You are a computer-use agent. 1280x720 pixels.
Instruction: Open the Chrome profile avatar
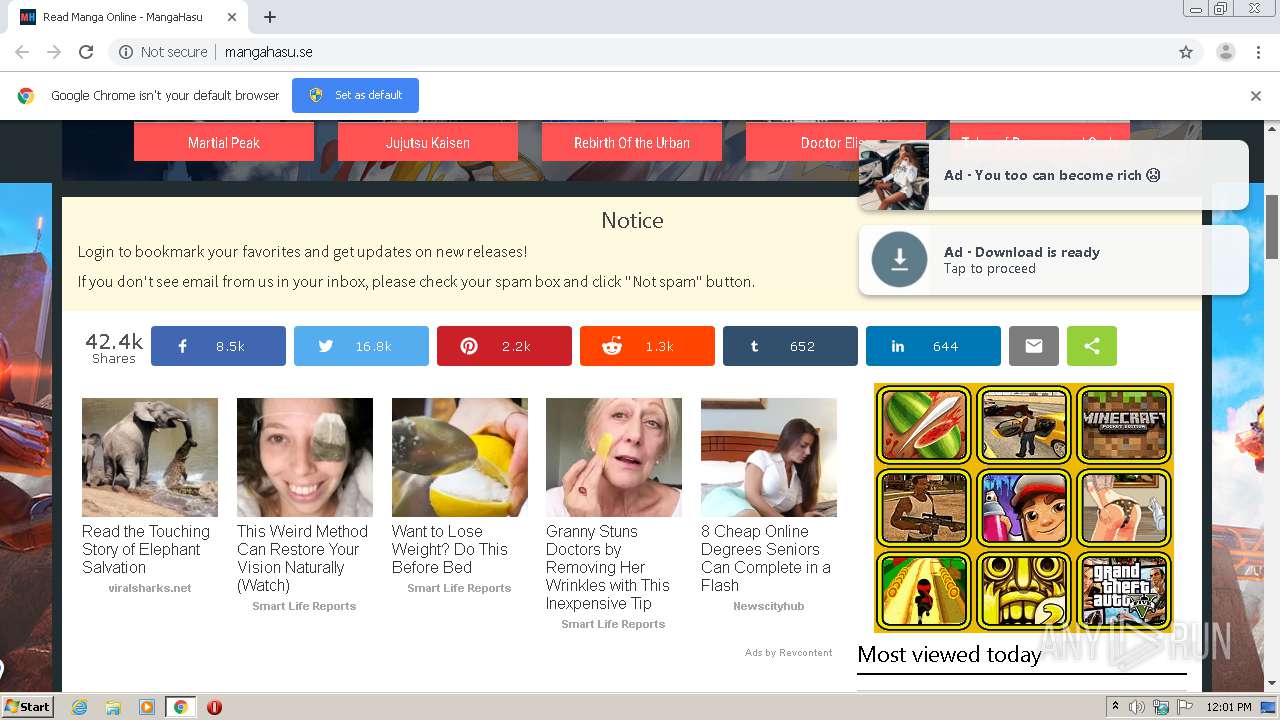tap(1225, 52)
